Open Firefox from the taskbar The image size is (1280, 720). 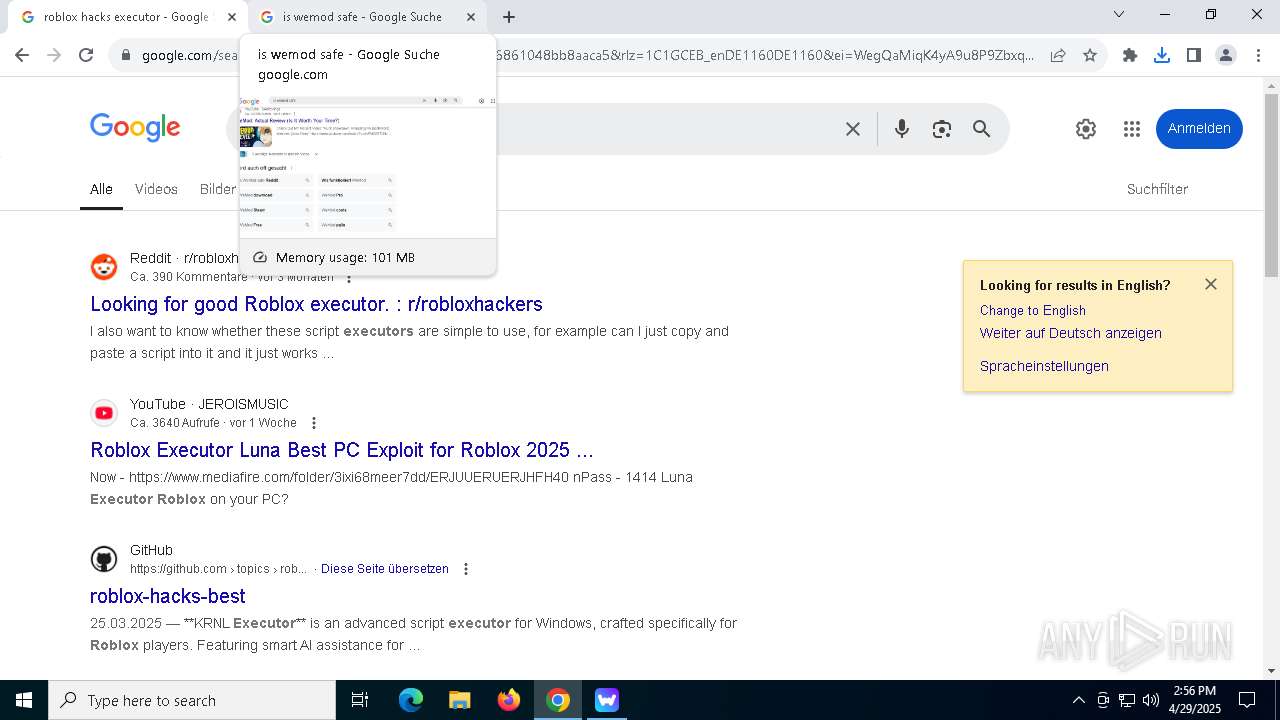point(509,700)
